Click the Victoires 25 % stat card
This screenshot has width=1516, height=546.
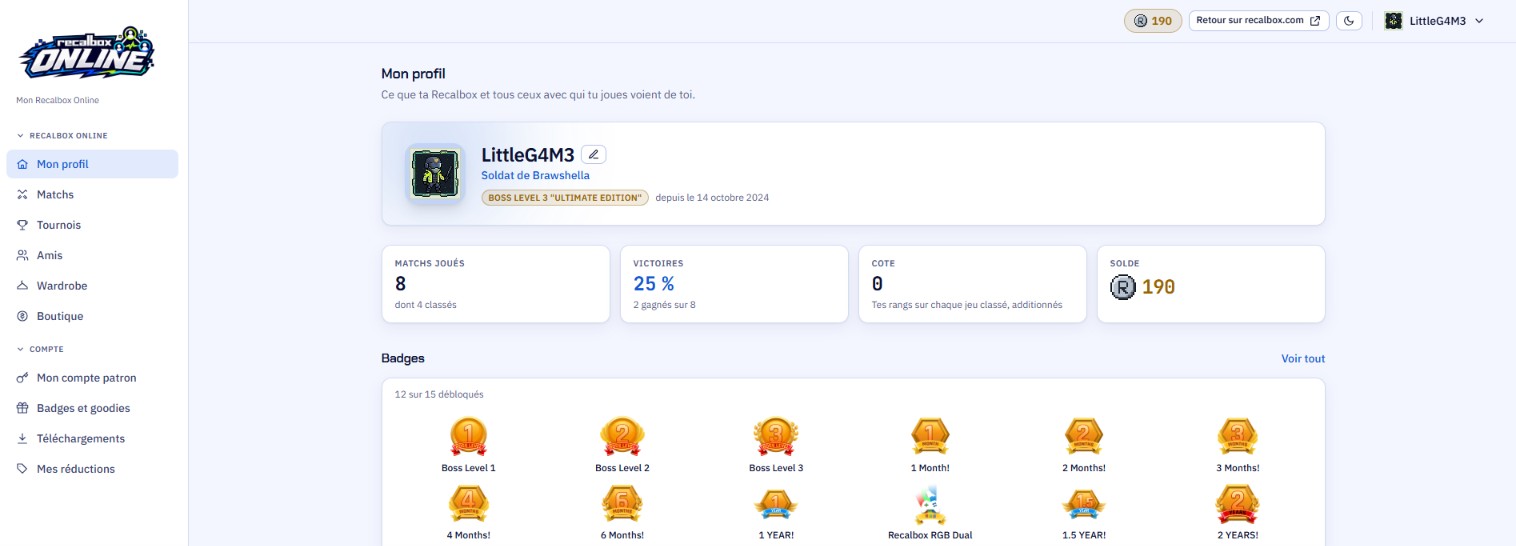734,284
